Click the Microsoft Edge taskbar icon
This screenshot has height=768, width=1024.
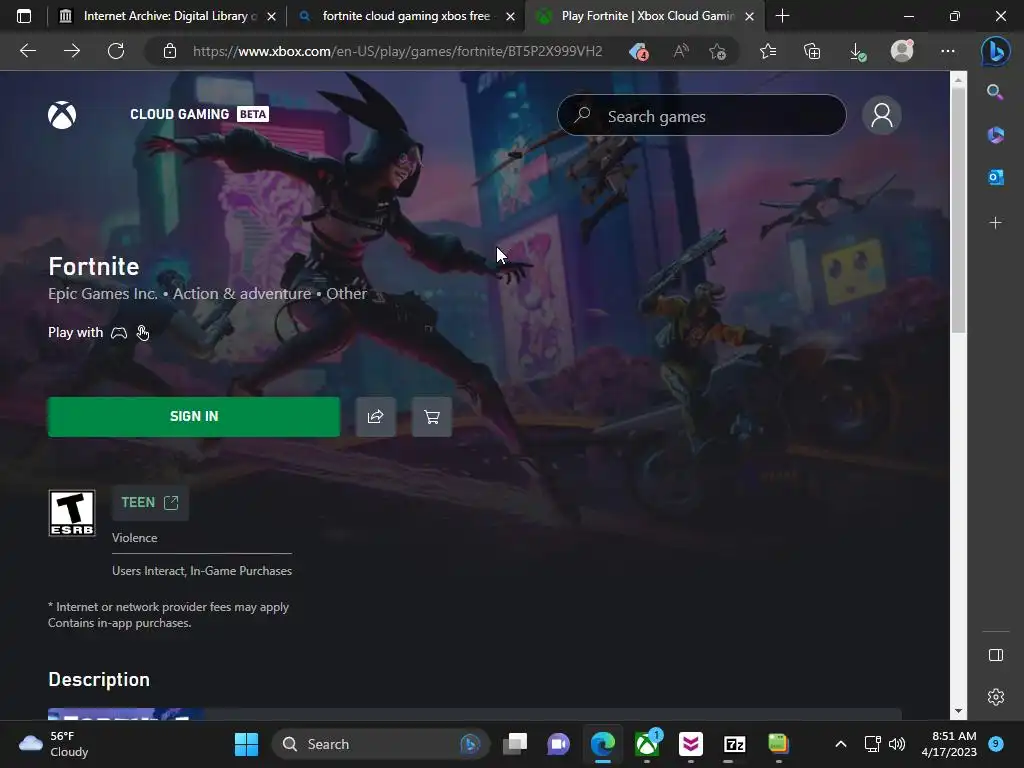603,744
